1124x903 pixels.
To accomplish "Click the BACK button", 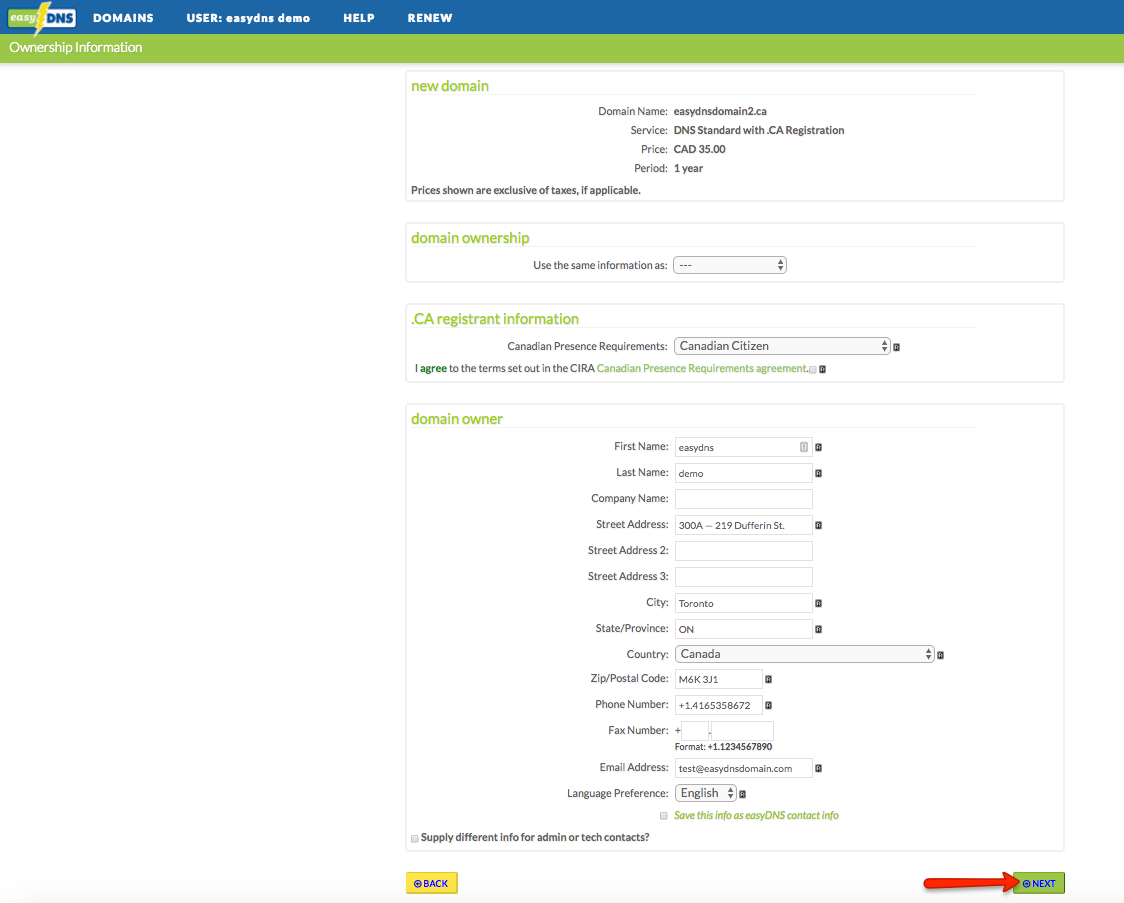I will pos(432,884).
